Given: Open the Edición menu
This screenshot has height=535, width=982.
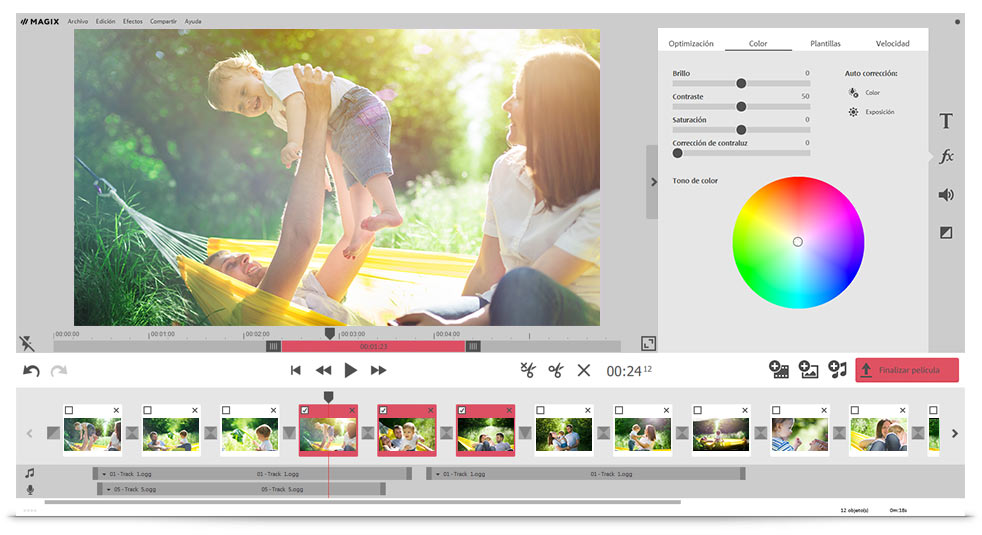Looking at the screenshot, I should pyautogui.click(x=105, y=21).
